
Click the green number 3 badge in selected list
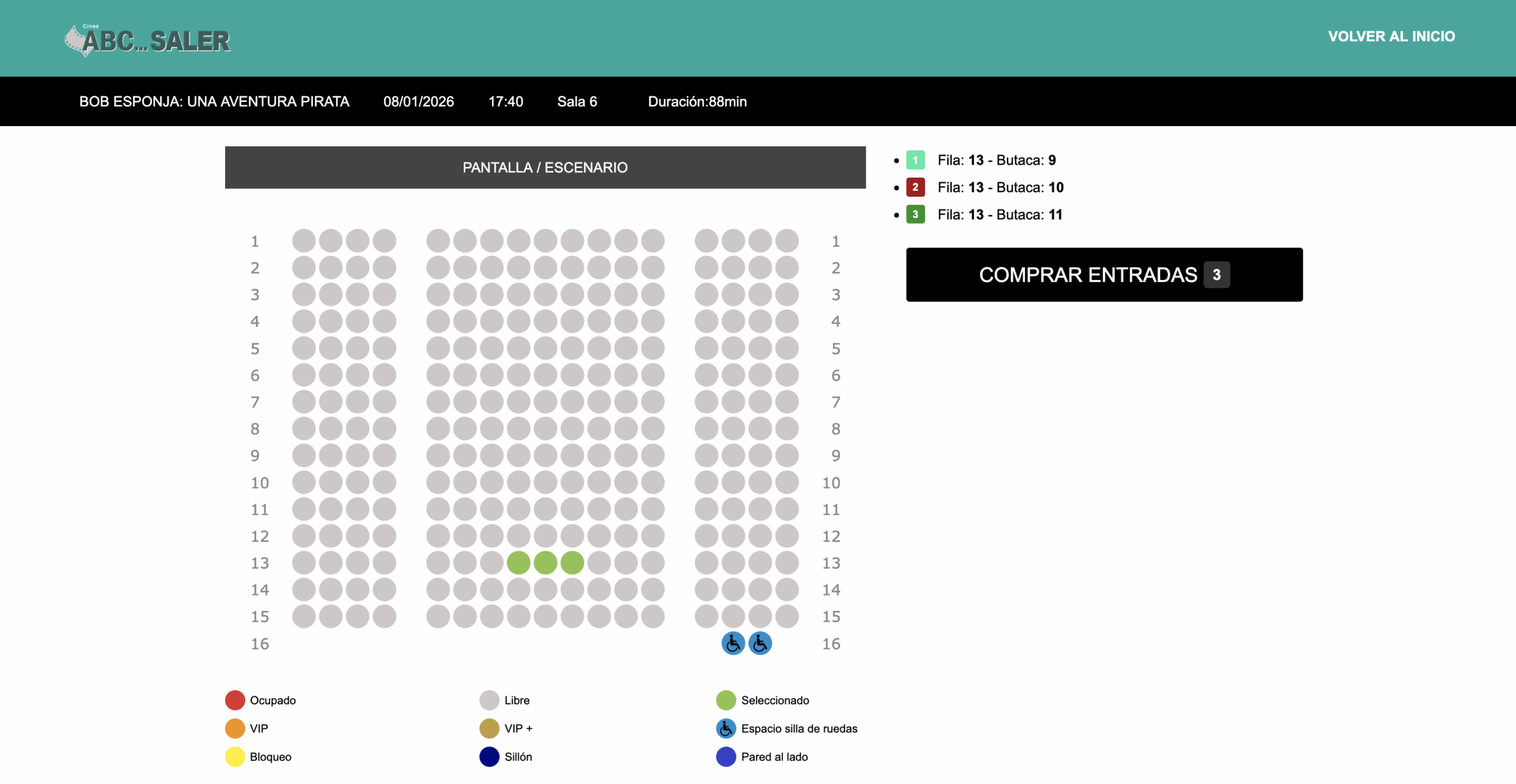pos(915,214)
